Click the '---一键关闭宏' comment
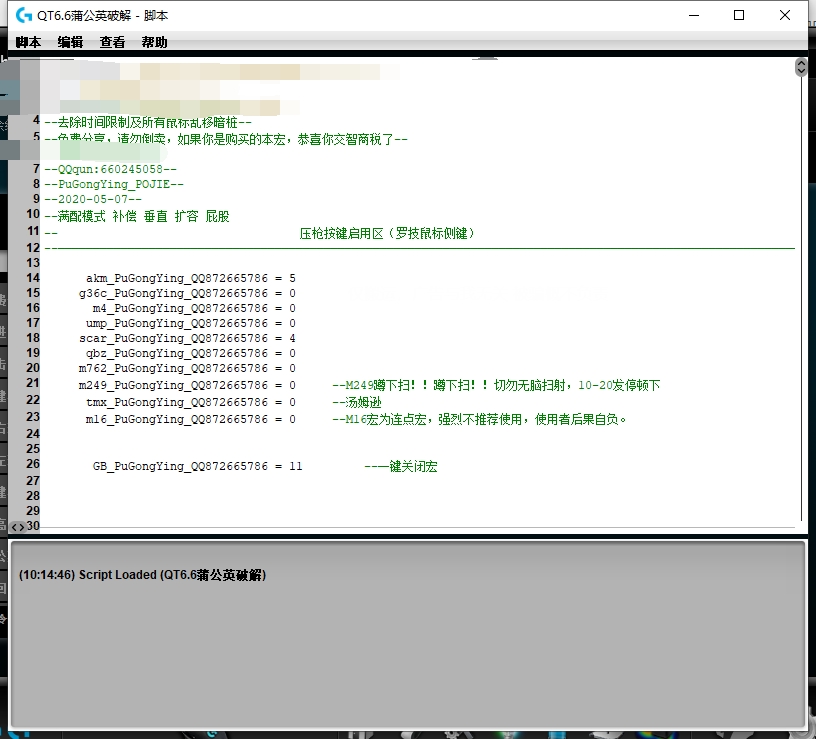Screen dimensions: 816x739 click(401, 466)
